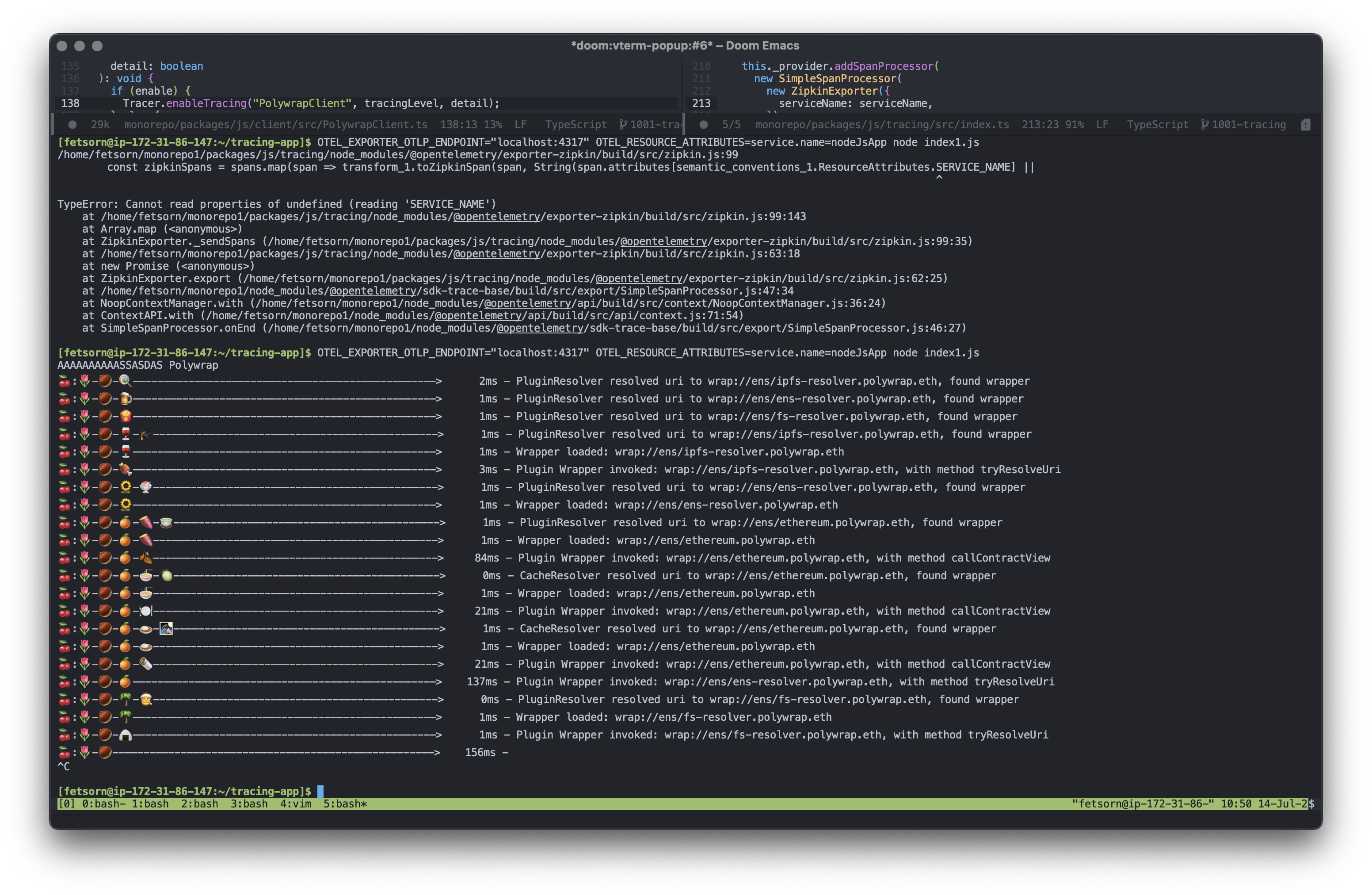Click the 3:bash tmux window label

248,804
